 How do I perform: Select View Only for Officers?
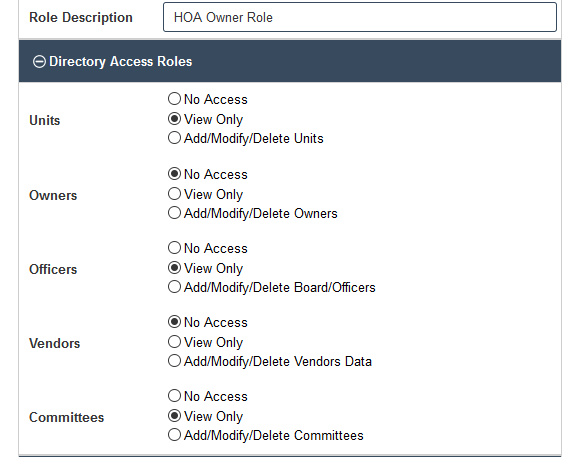click(174, 268)
